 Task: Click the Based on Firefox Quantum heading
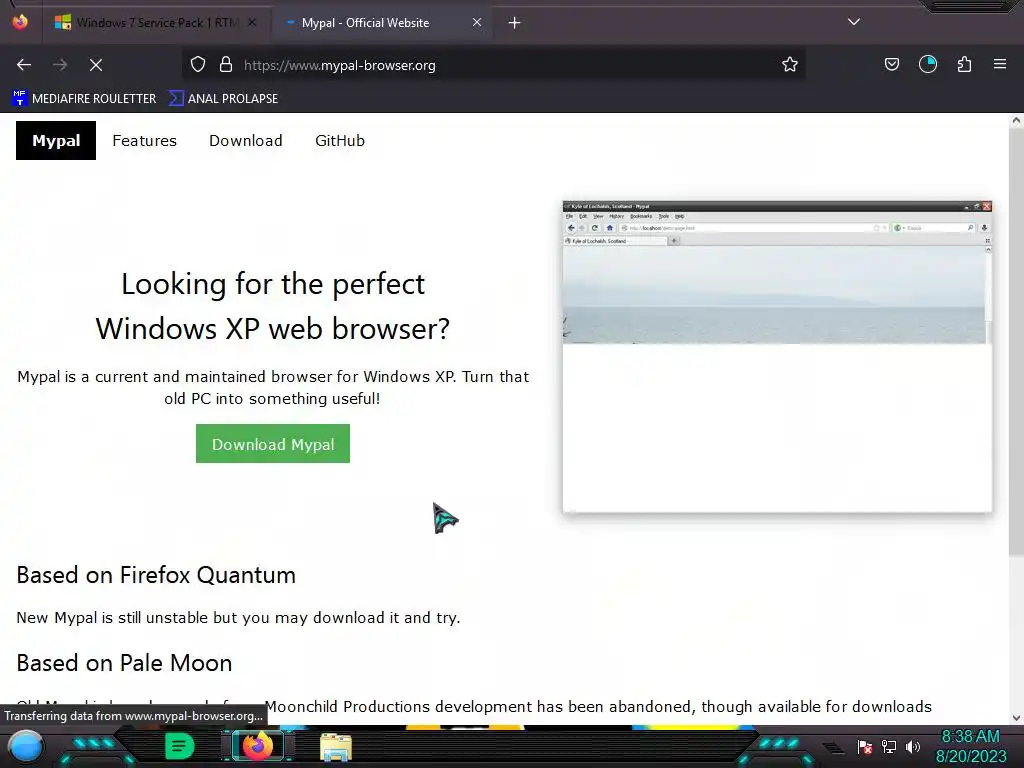pos(156,575)
